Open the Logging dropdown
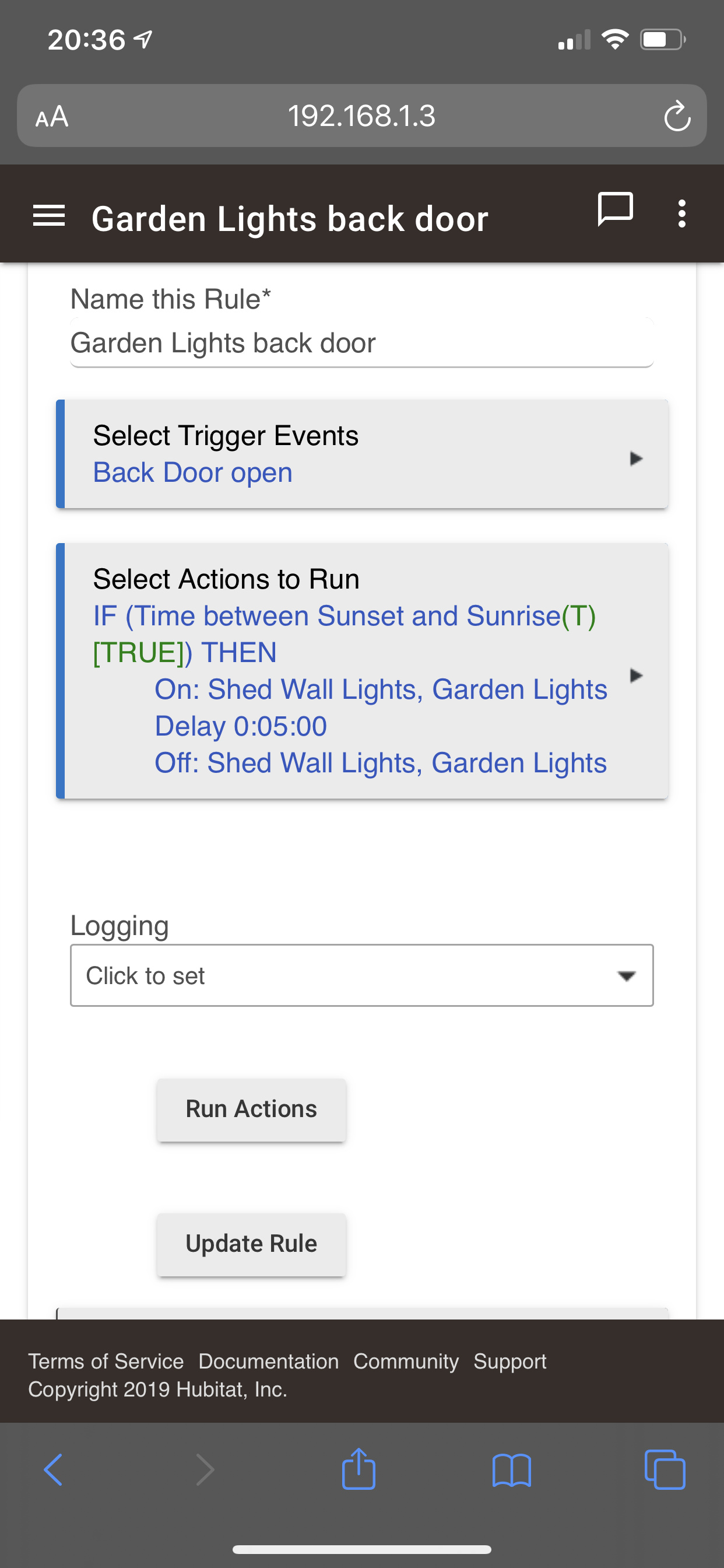 (x=362, y=975)
